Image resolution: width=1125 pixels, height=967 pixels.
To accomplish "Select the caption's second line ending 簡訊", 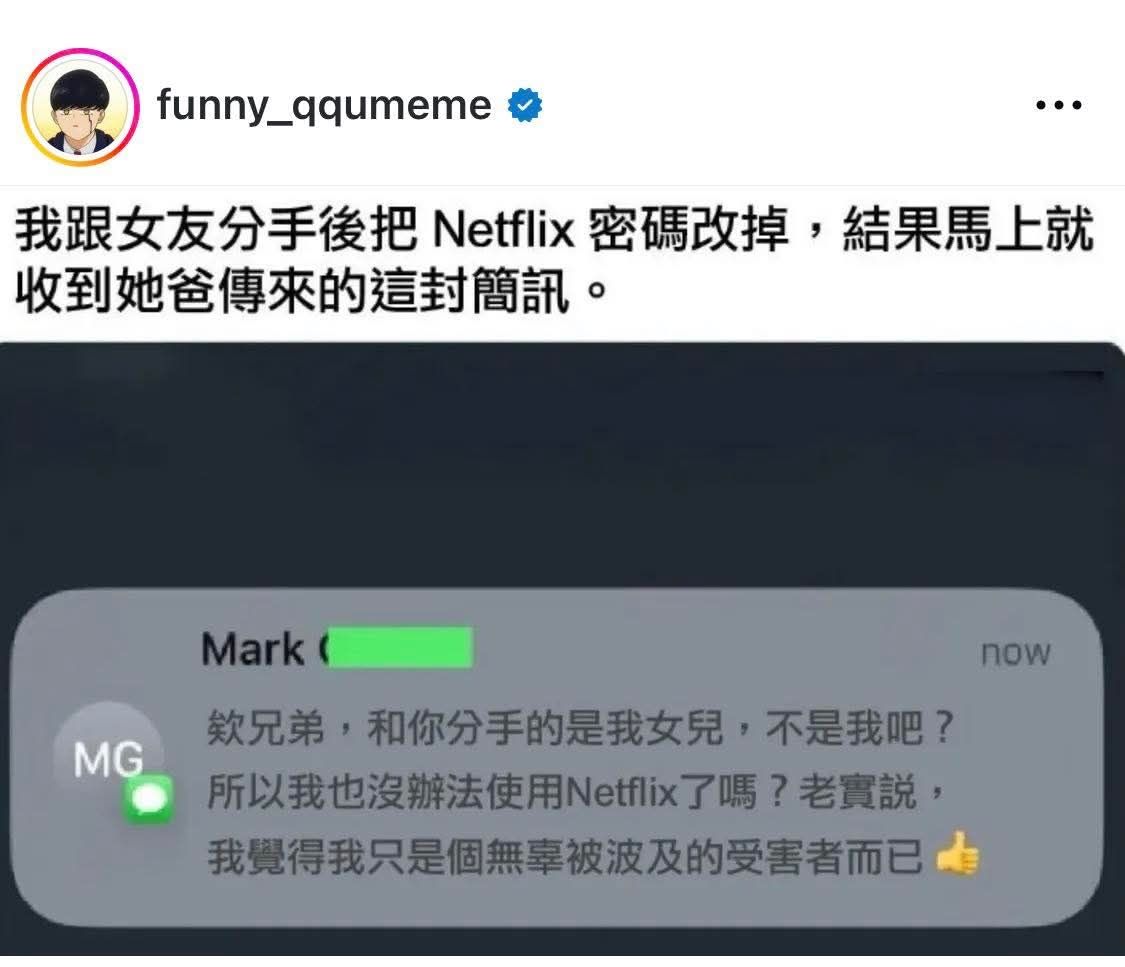I will coord(312,291).
